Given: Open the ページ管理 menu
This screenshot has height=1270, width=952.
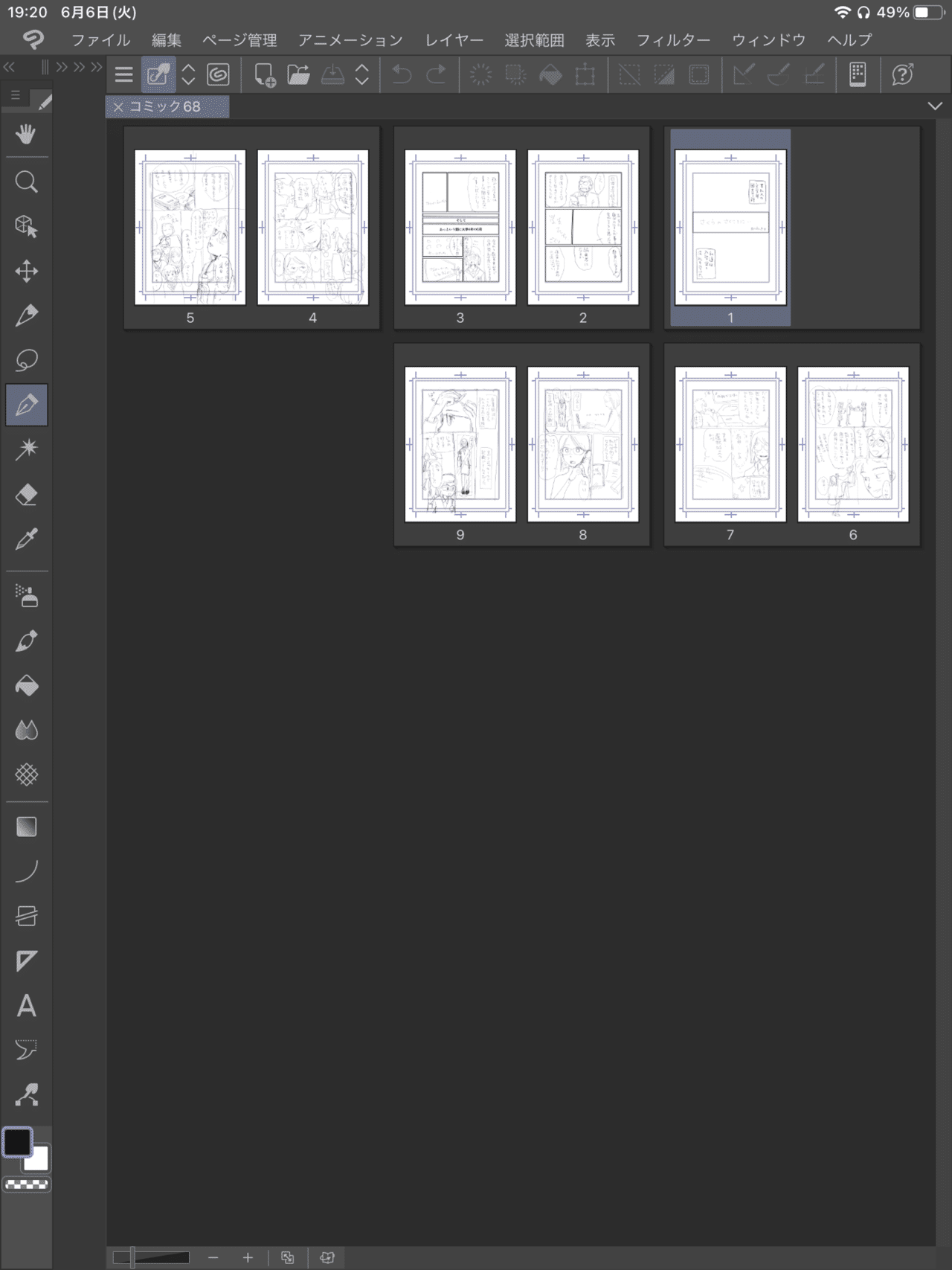Looking at the screenshot, I should [x=239, y=40].
